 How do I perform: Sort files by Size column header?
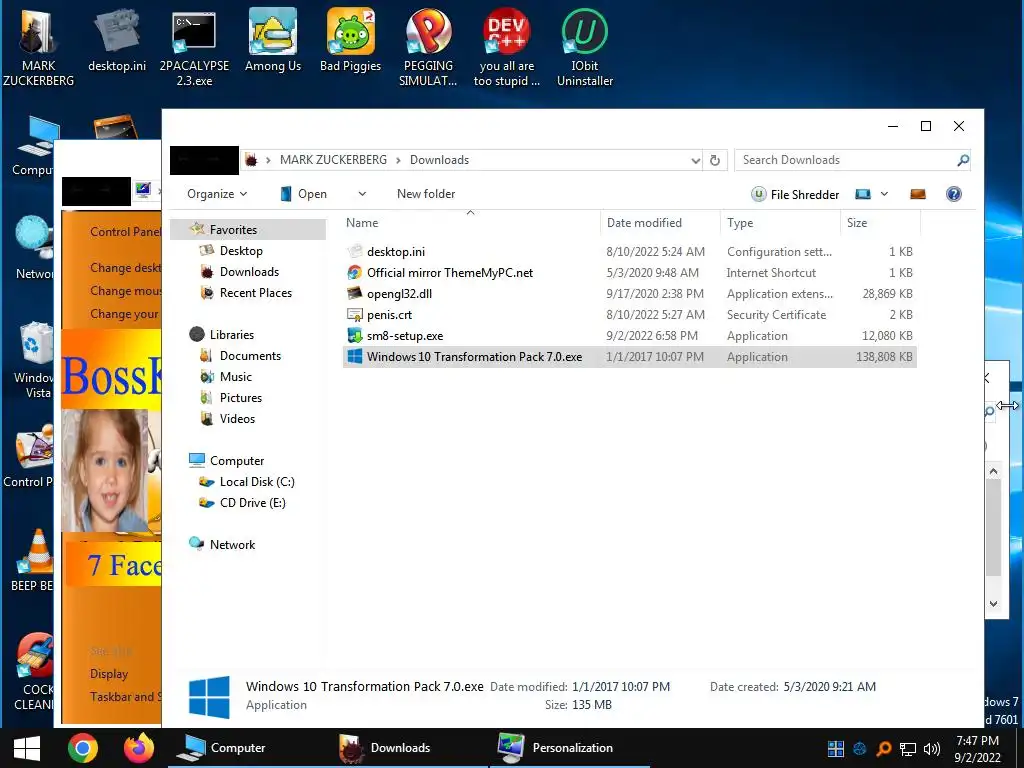880,223
